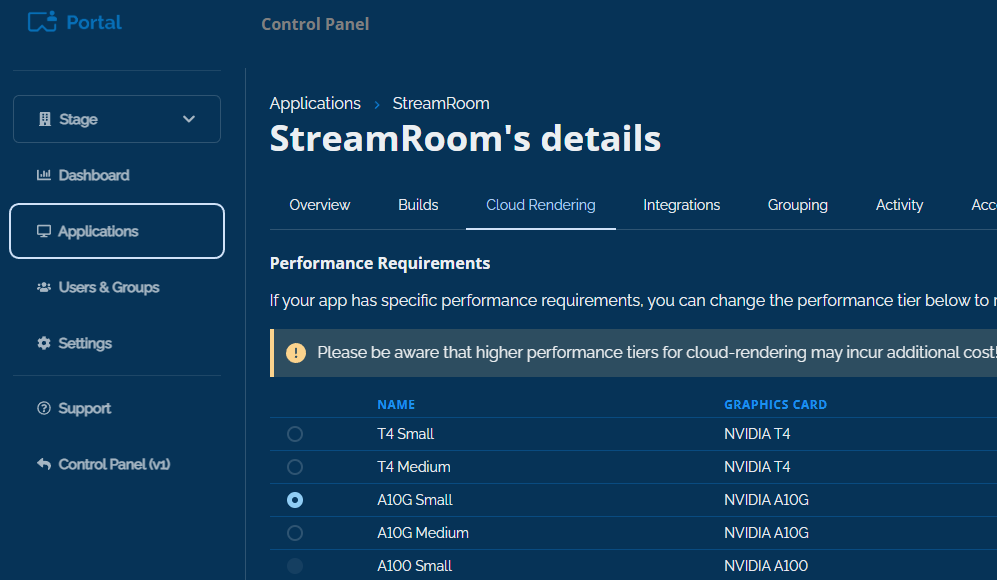Click the Users & Groups people icon
Viewport: 997px width, 580px height.
(x=43, y=287)
